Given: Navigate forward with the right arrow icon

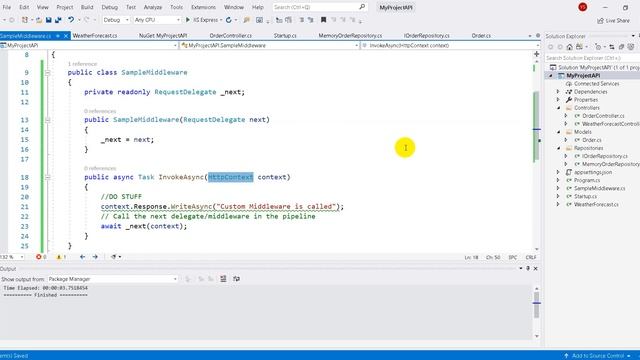Looking at the screenshot, I should [95, 257].
